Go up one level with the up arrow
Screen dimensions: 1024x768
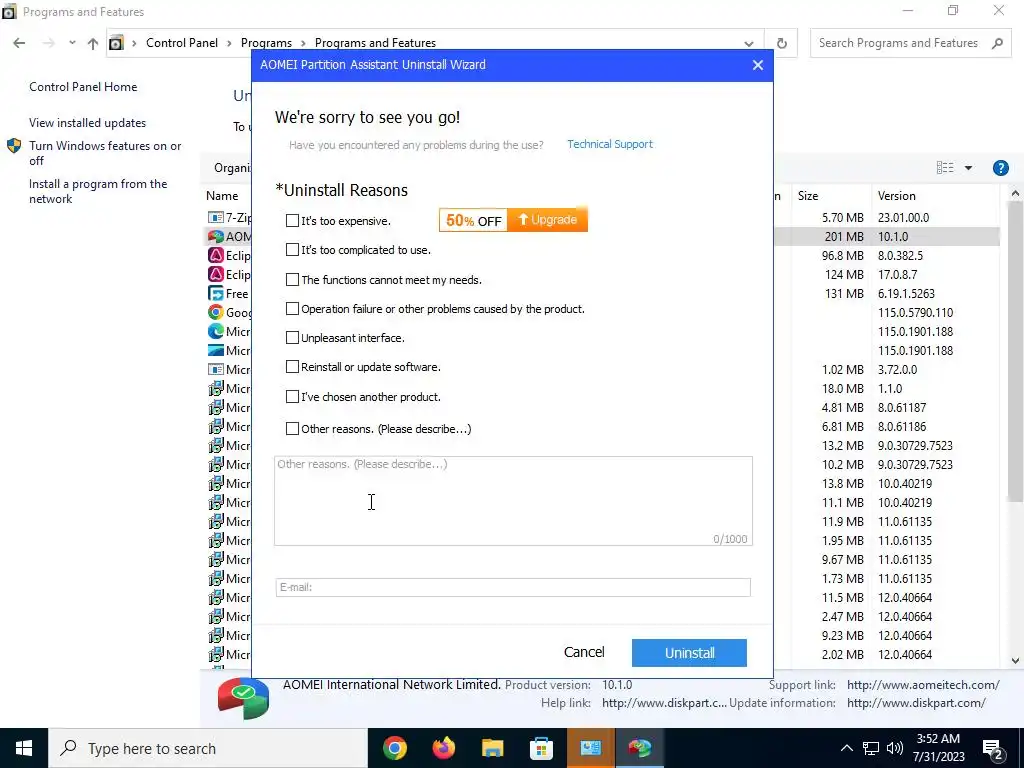[93, 43]
